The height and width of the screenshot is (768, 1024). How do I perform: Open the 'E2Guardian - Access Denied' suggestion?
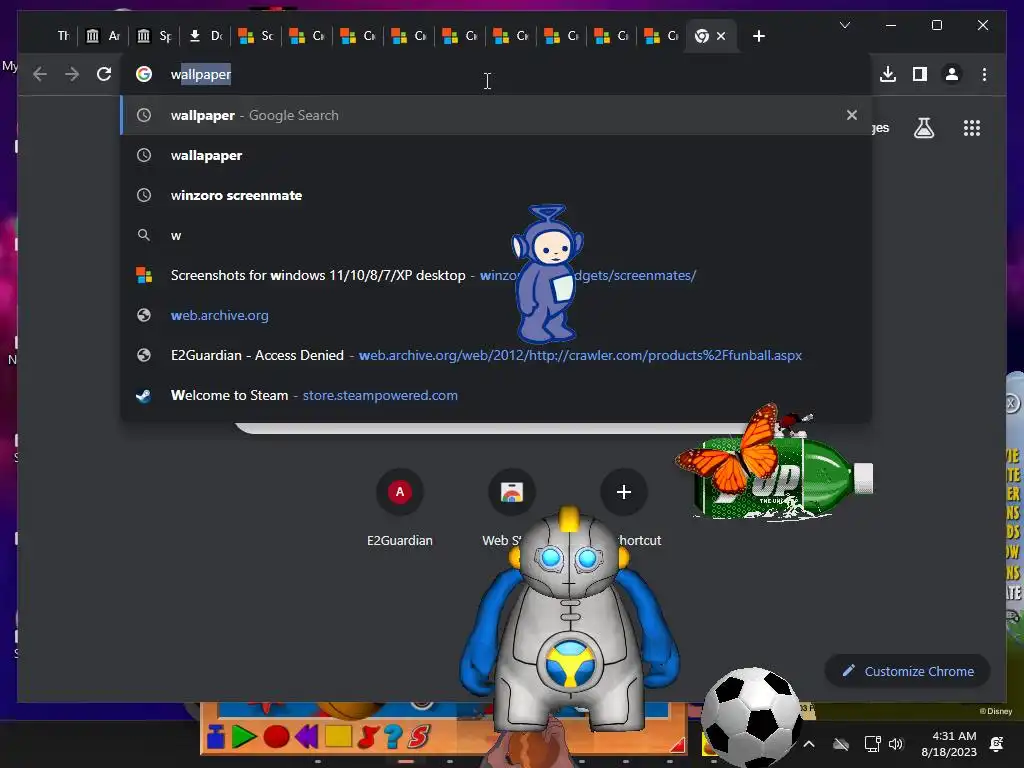click(x=496, y=355)
